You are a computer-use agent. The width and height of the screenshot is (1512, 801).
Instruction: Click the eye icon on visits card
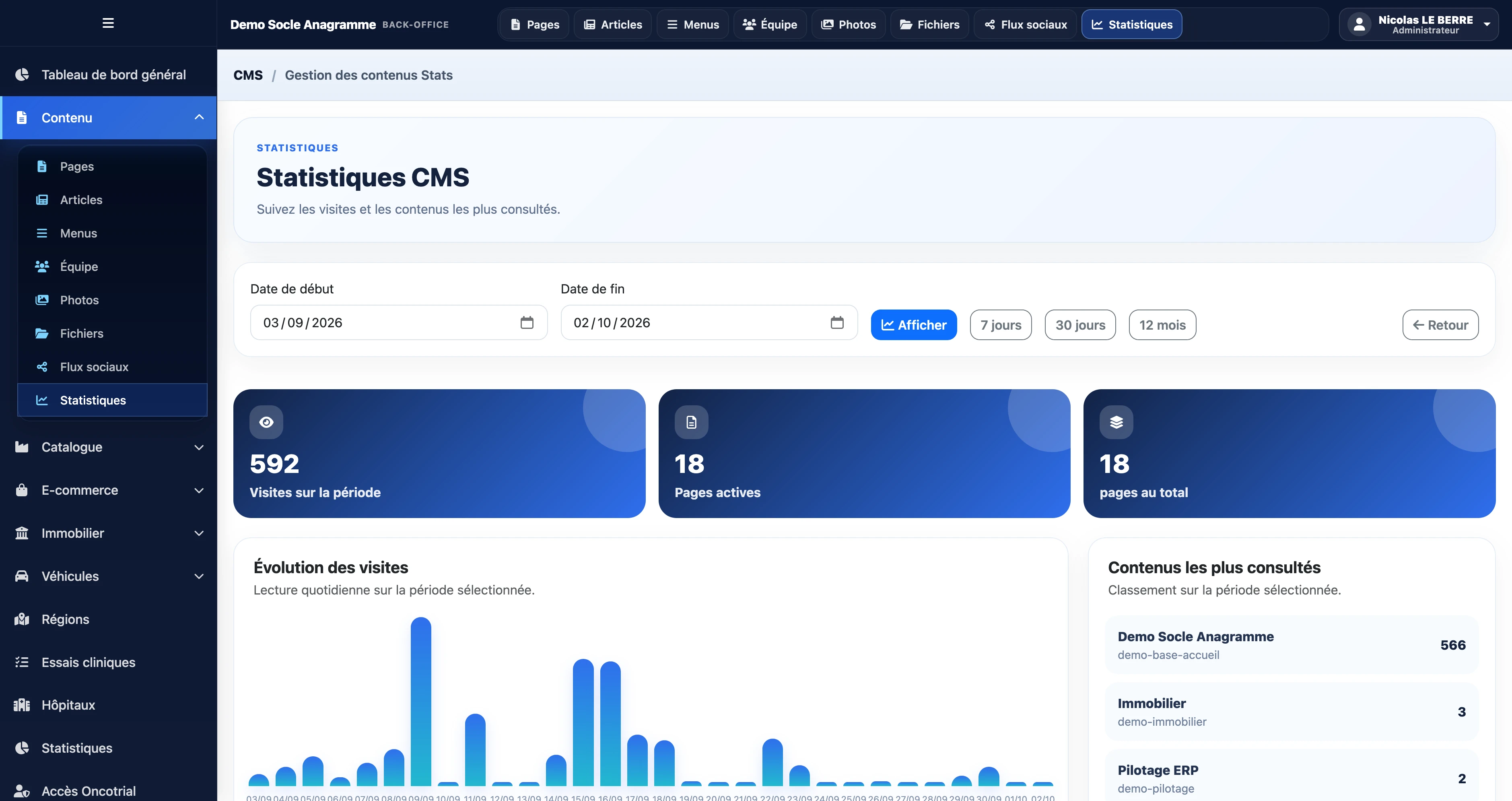(266, 422)
